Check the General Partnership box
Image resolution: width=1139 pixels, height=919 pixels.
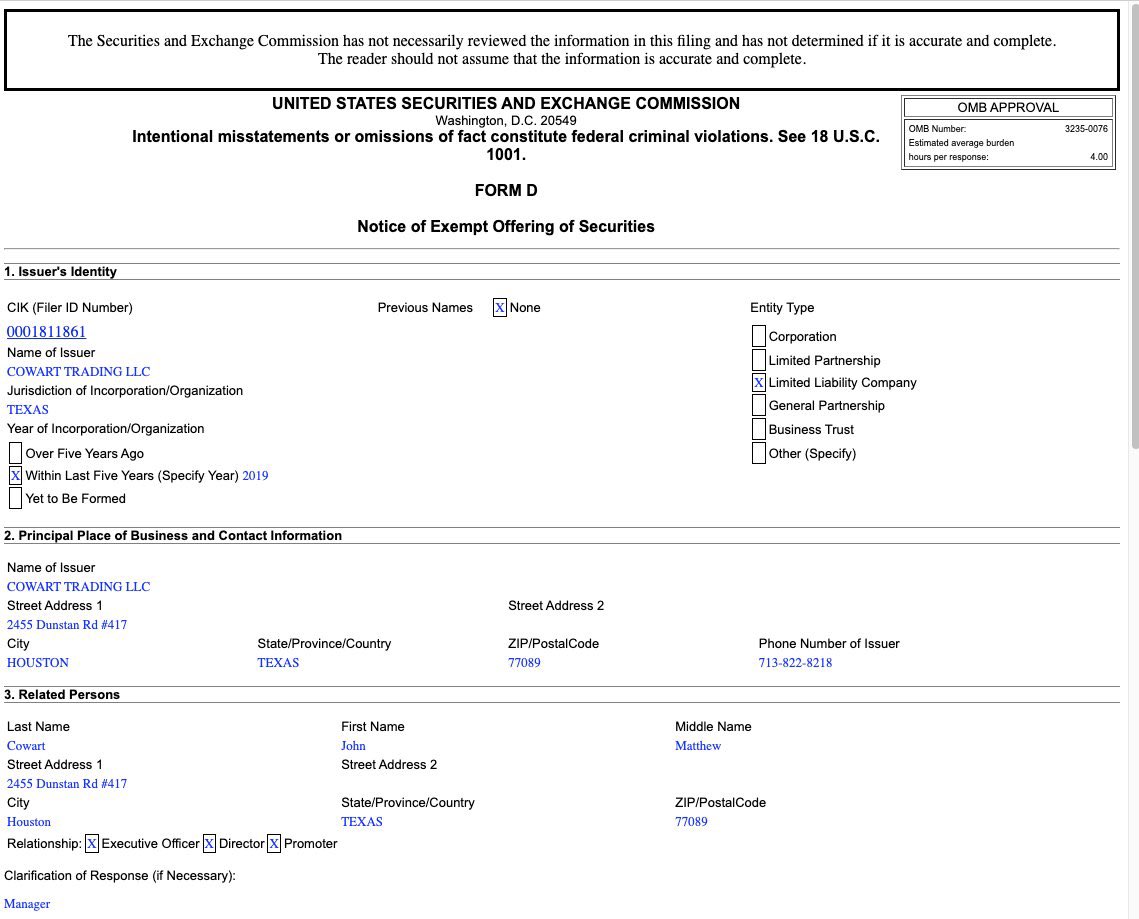[x=758, y=405]
